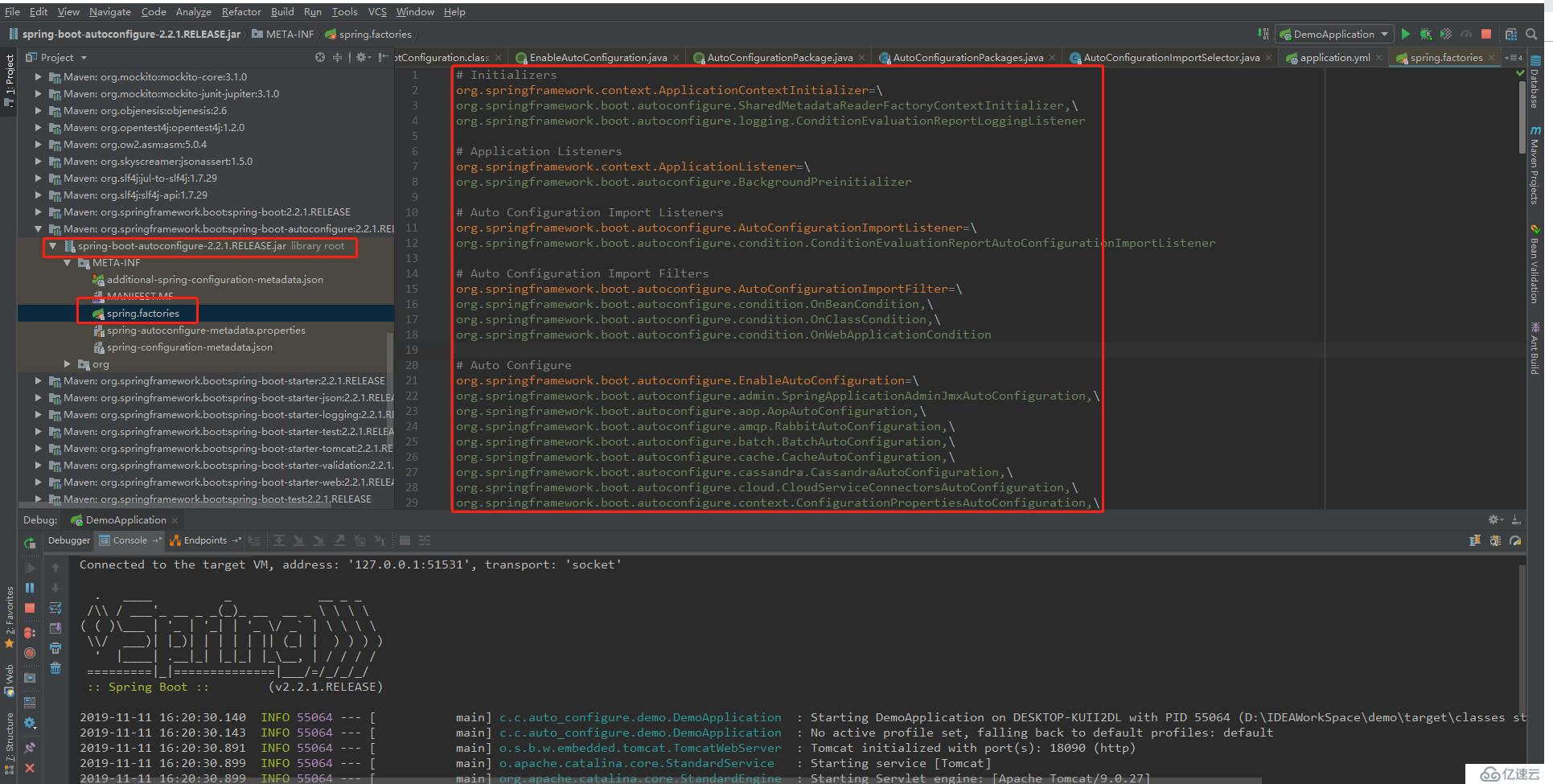The image size is (1553, 784).
Task: Stop the application via the top red square
Action: [1486, 34]
